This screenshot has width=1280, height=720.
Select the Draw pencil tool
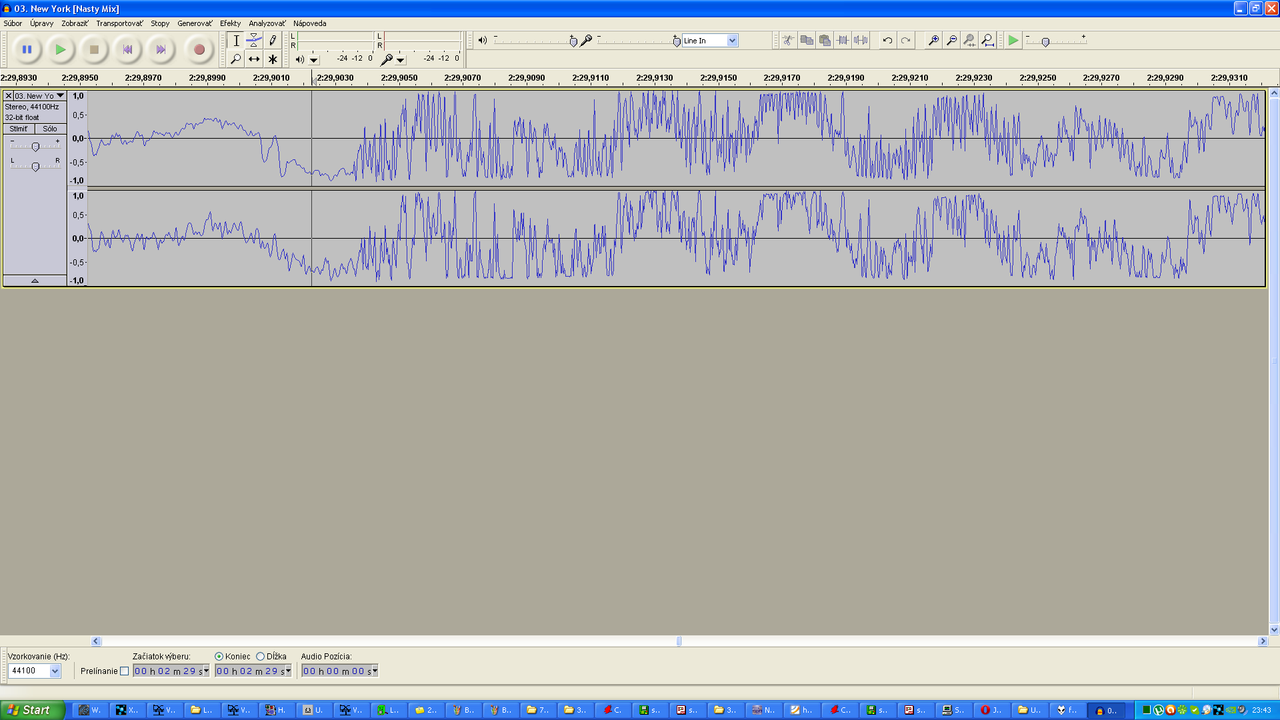(x=273, y=40)
